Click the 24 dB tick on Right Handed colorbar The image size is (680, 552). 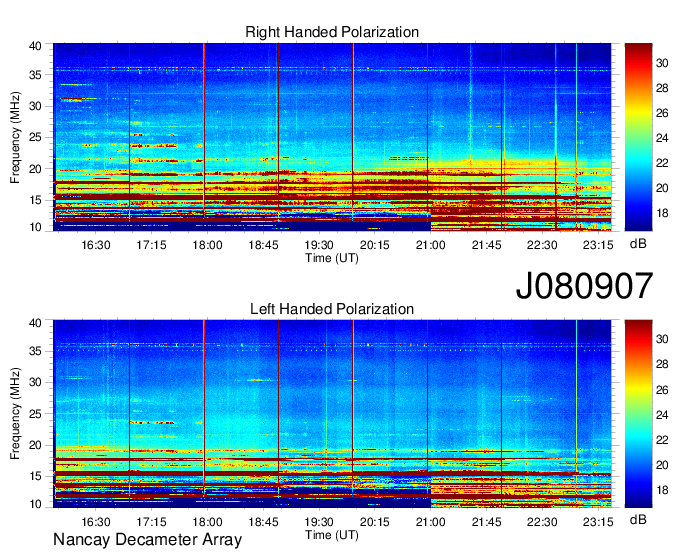click(x=662, y=138)
